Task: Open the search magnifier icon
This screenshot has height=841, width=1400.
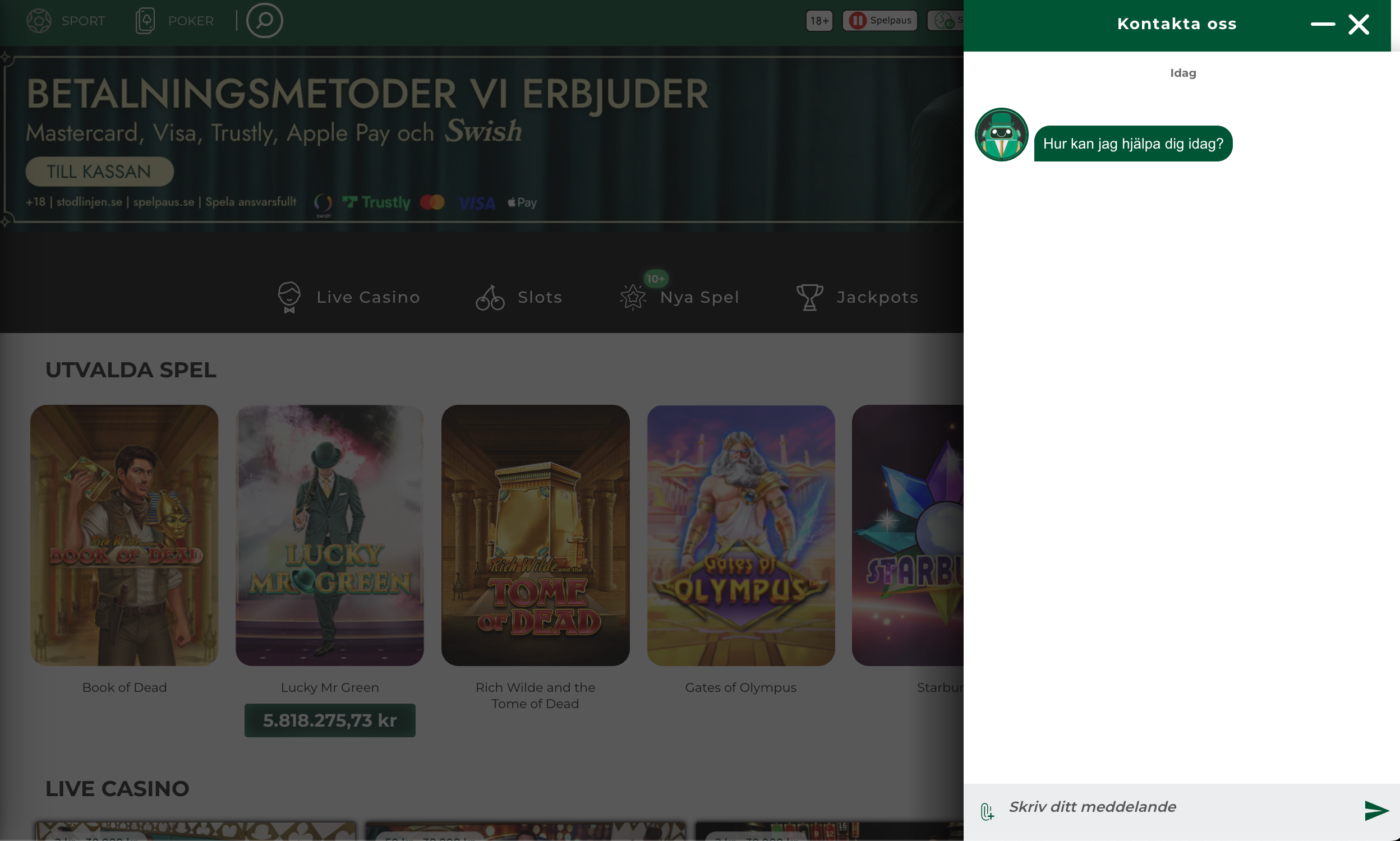Action: click(264, 20)
